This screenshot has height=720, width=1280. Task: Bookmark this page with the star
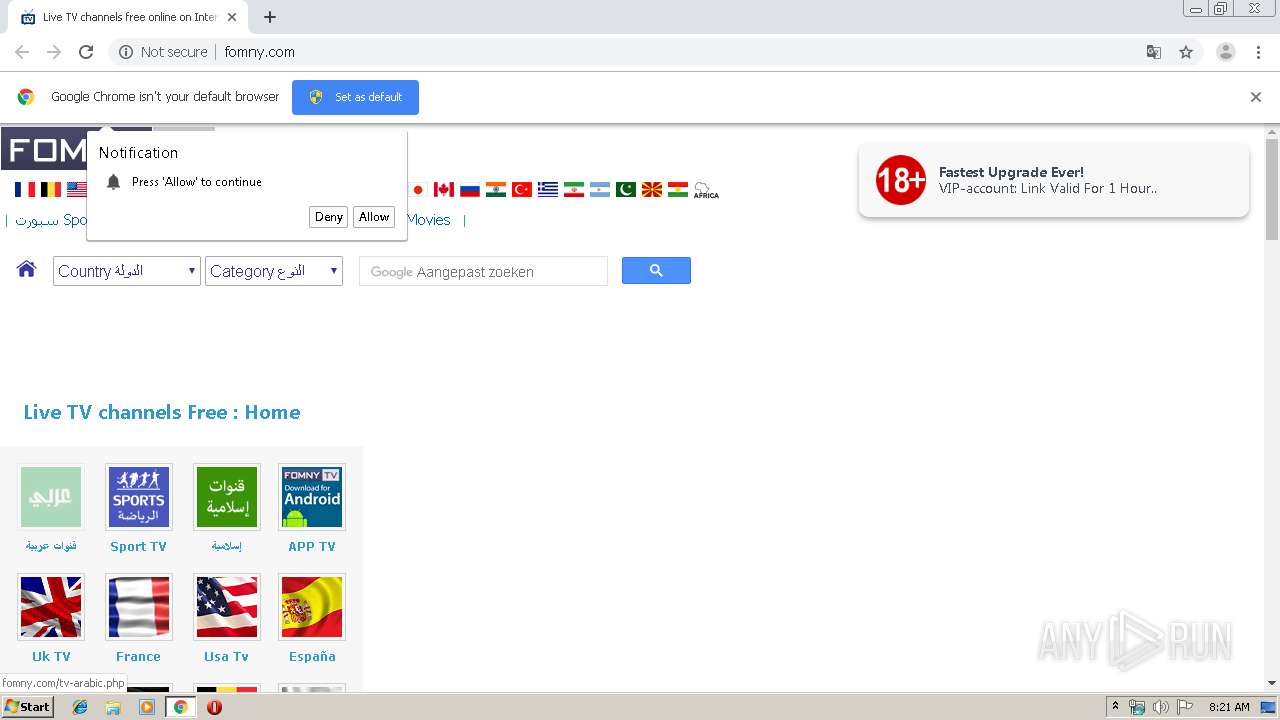[x=1186, y=52]
